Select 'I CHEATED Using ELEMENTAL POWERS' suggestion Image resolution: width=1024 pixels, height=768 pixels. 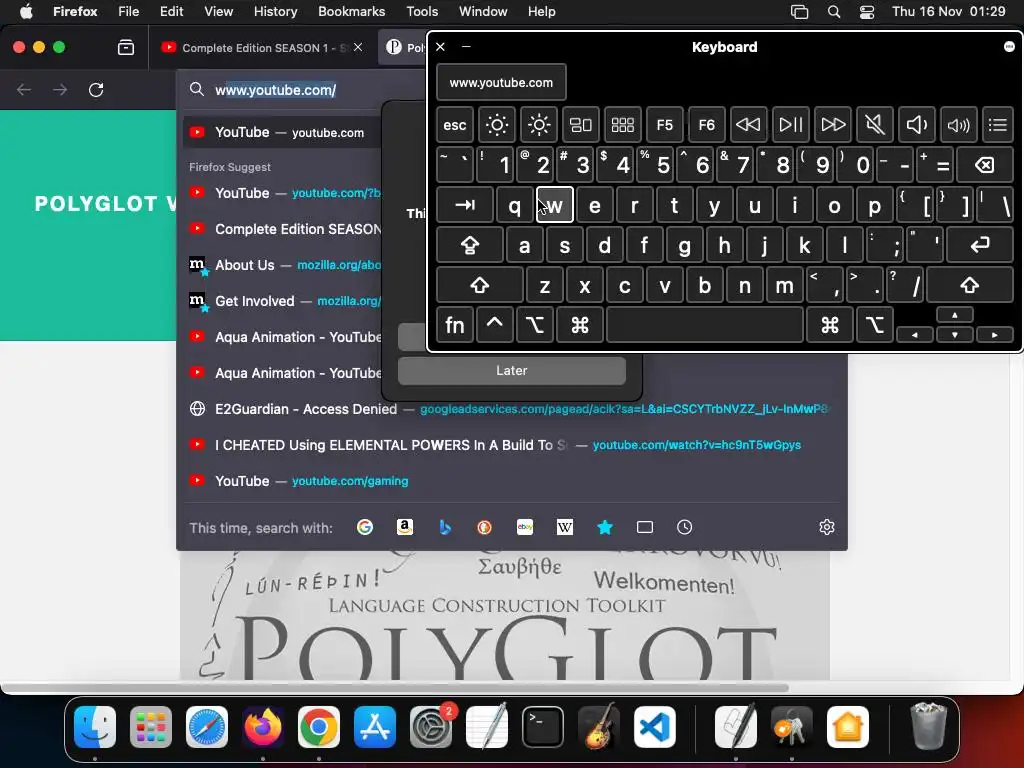tap(512, 445)
